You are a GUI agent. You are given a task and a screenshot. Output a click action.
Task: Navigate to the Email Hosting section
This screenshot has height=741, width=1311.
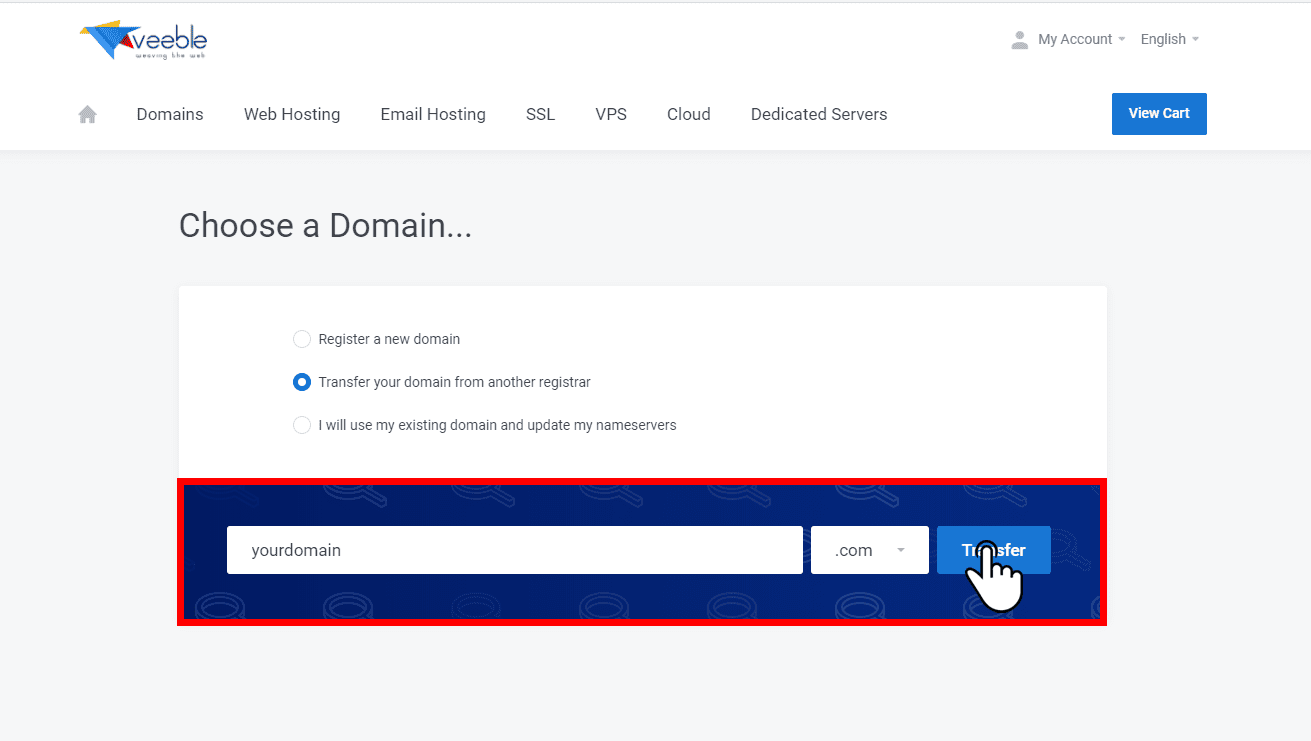(x=432, y=114)
